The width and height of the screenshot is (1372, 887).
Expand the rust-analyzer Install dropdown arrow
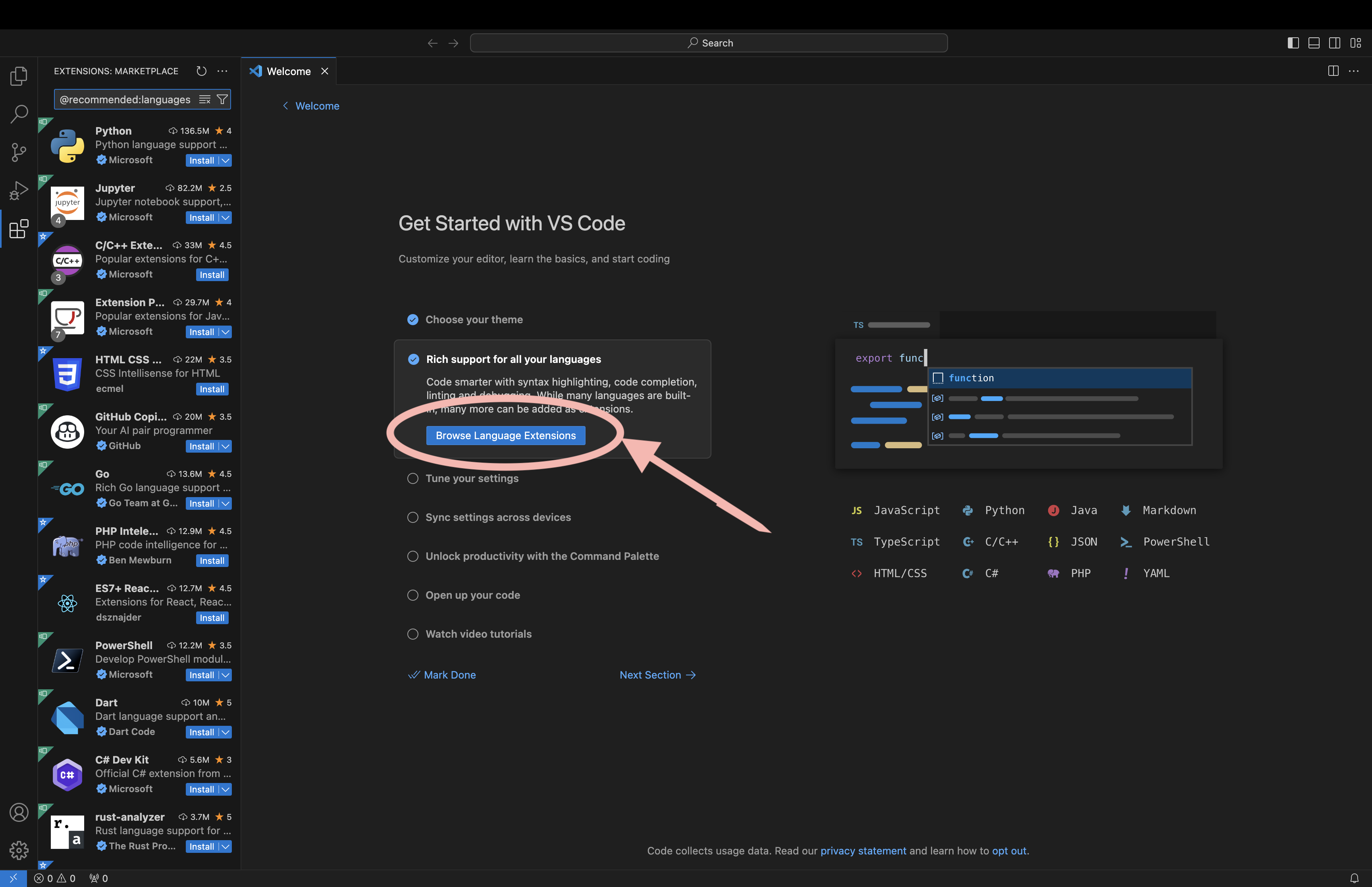(x=226, y=847)
